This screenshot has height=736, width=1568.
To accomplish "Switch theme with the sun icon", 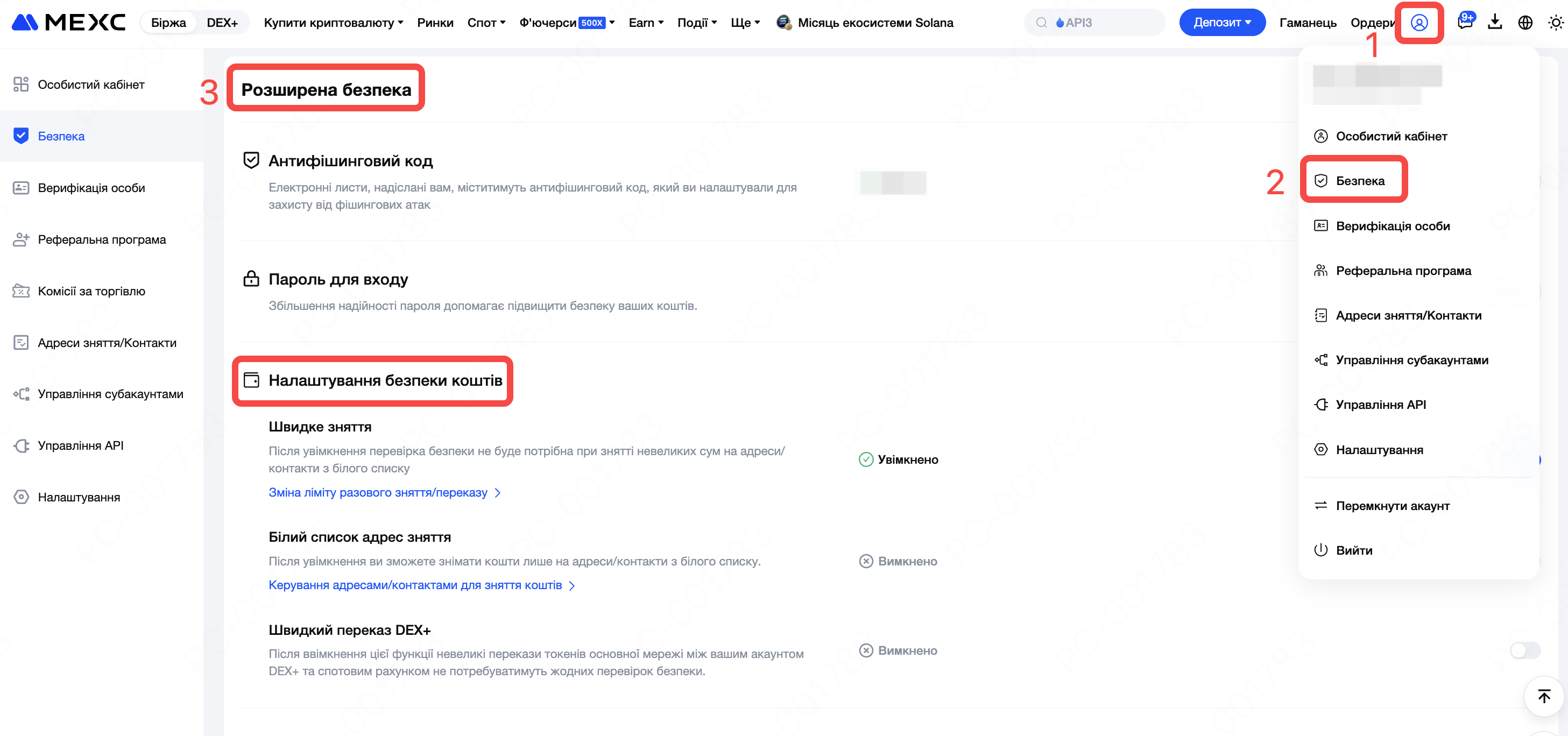I will [1555, 23].
